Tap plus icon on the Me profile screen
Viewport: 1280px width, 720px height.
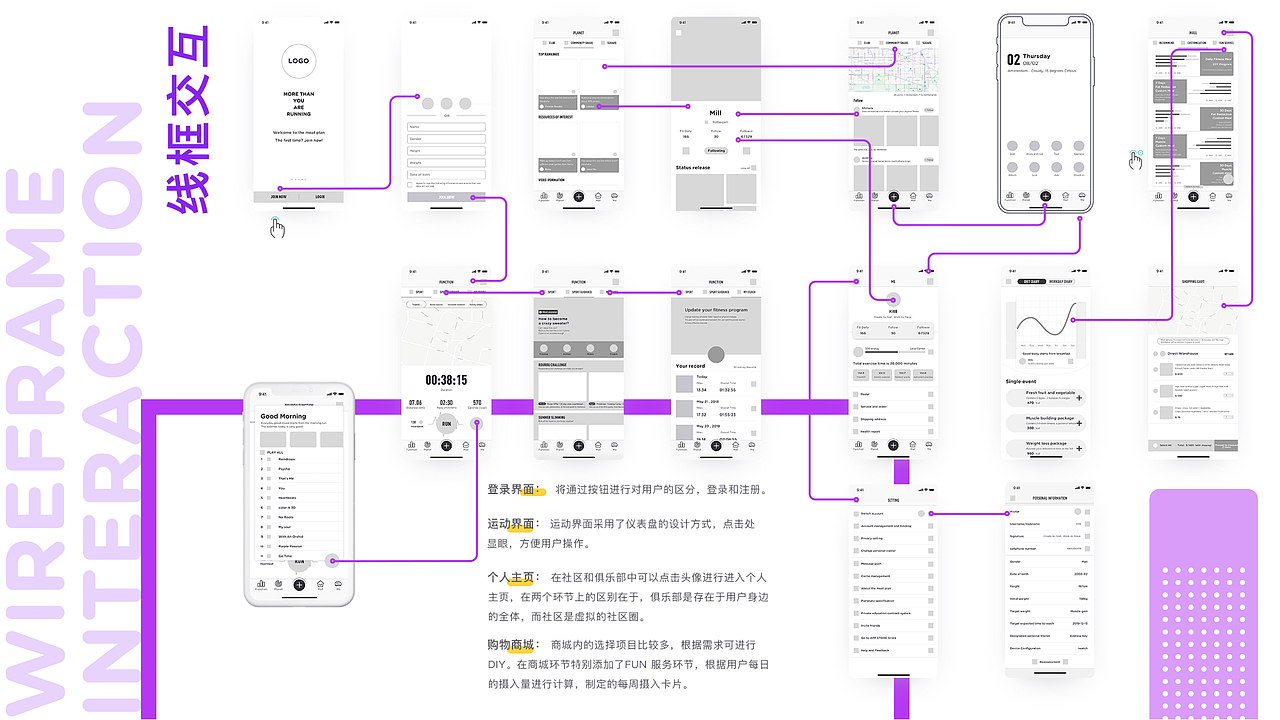pos(894,445)
